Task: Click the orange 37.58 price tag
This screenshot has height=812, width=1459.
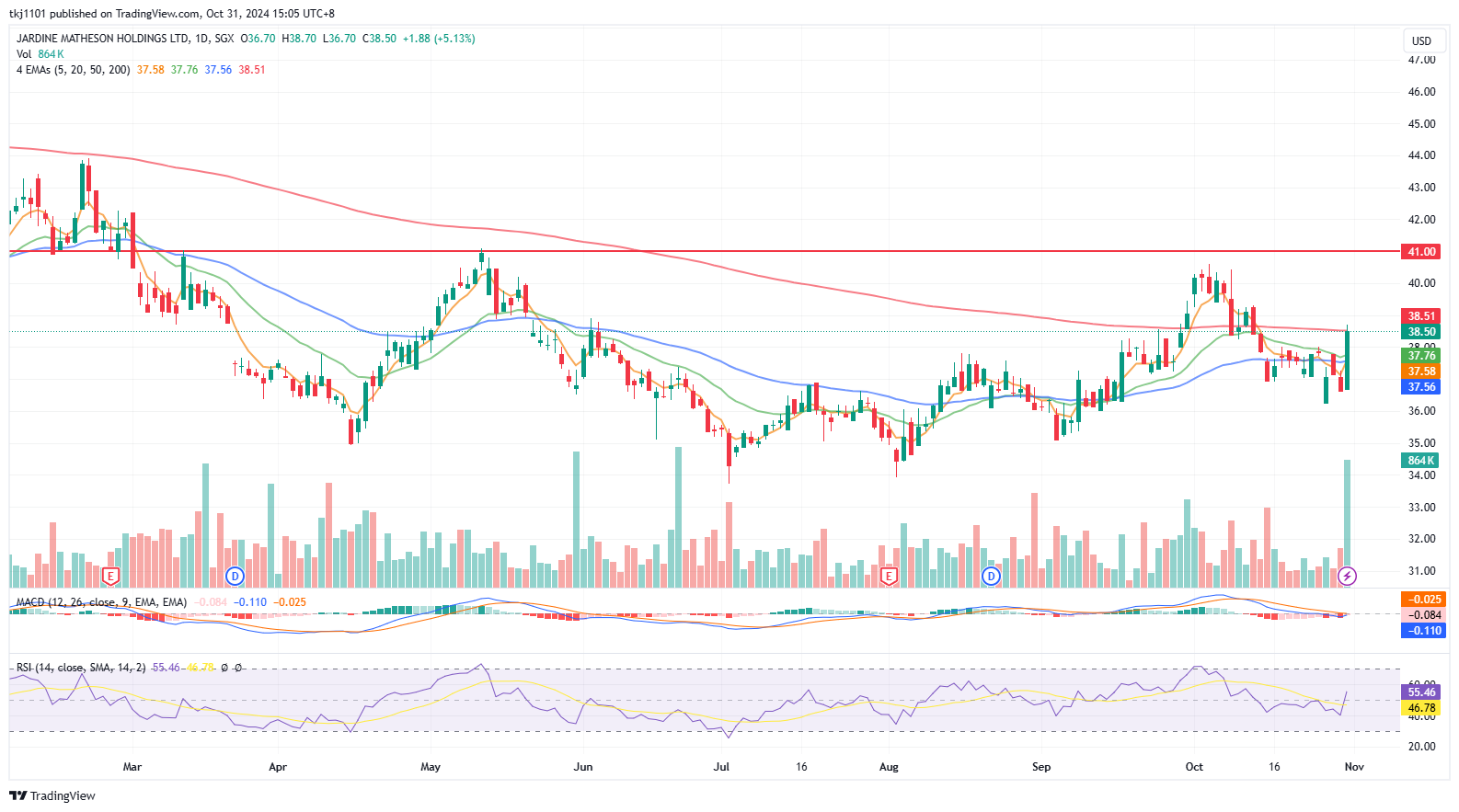Action: click(x=1421, y=372)
